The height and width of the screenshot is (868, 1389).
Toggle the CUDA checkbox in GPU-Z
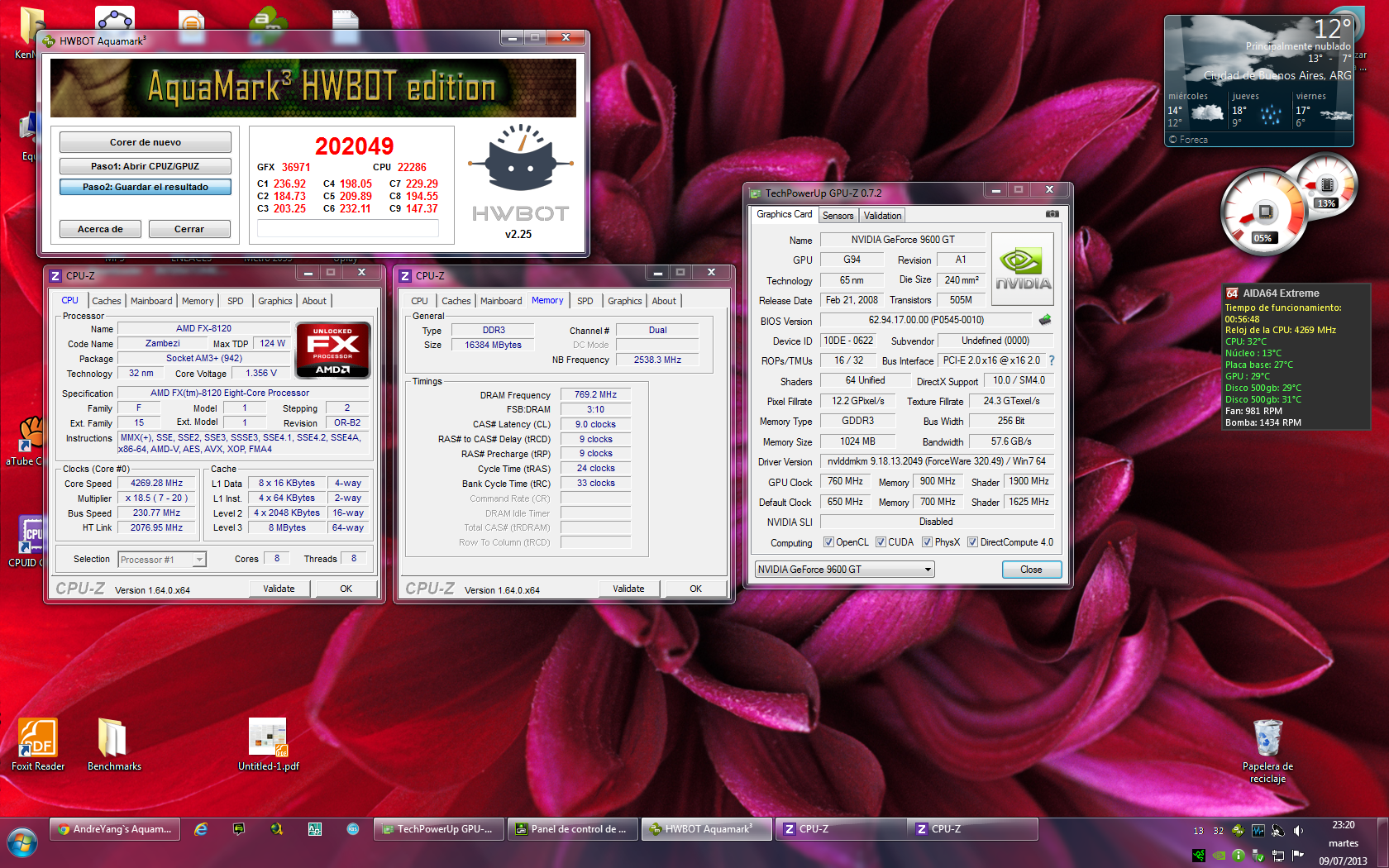(x=881, y=542)
